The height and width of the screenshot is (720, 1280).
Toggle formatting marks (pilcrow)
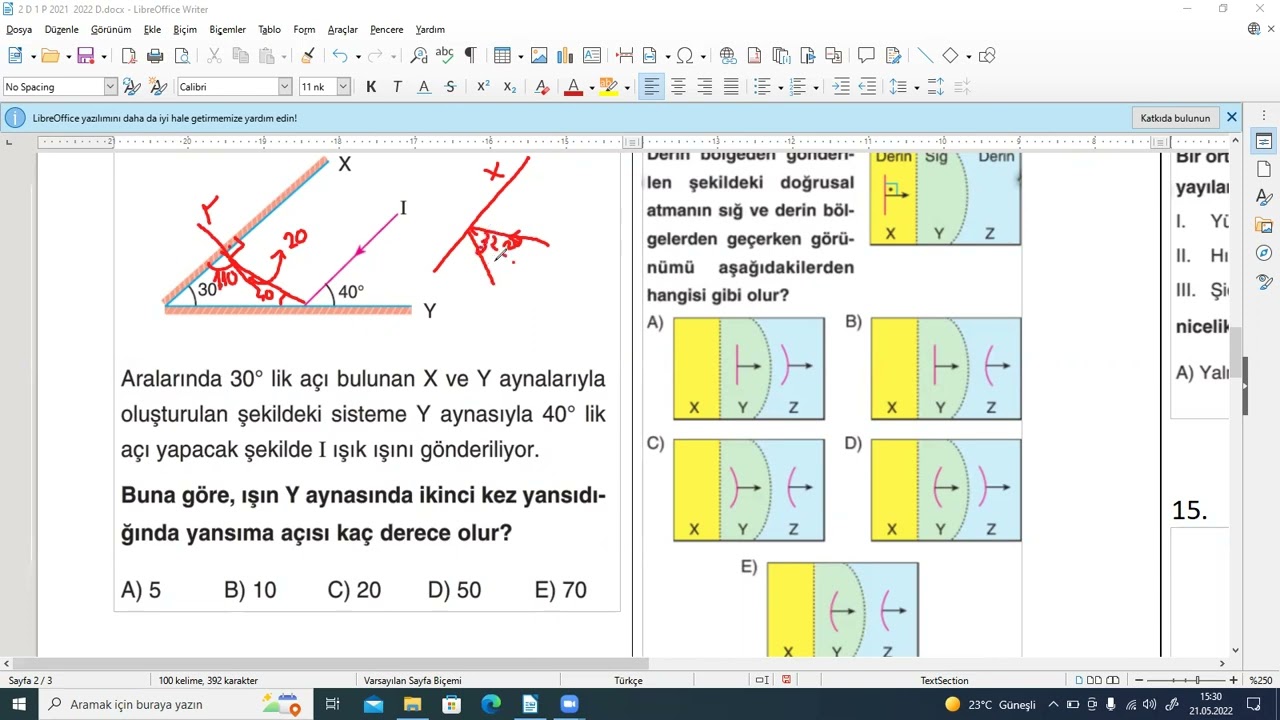pos(471,56)
